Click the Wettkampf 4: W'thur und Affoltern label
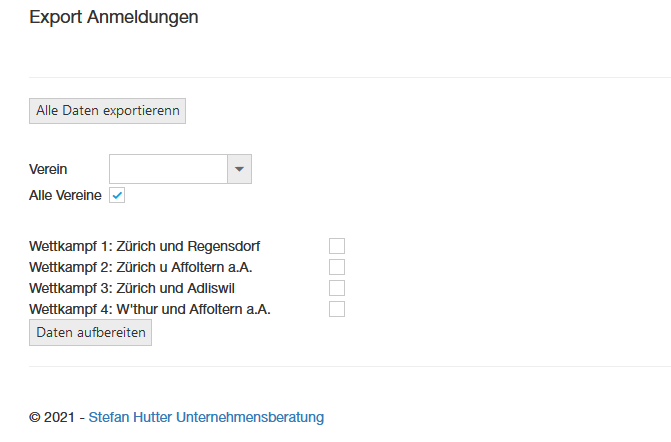This screenshot has width=671, height=442. (150, 309)
